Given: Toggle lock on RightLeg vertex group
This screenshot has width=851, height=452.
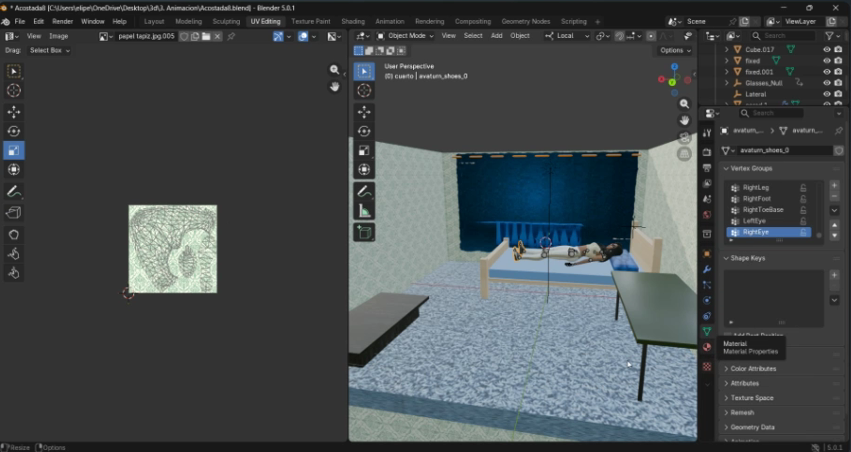Looking at the screenshot, I should pyautogui.click(x=802, y=187).
